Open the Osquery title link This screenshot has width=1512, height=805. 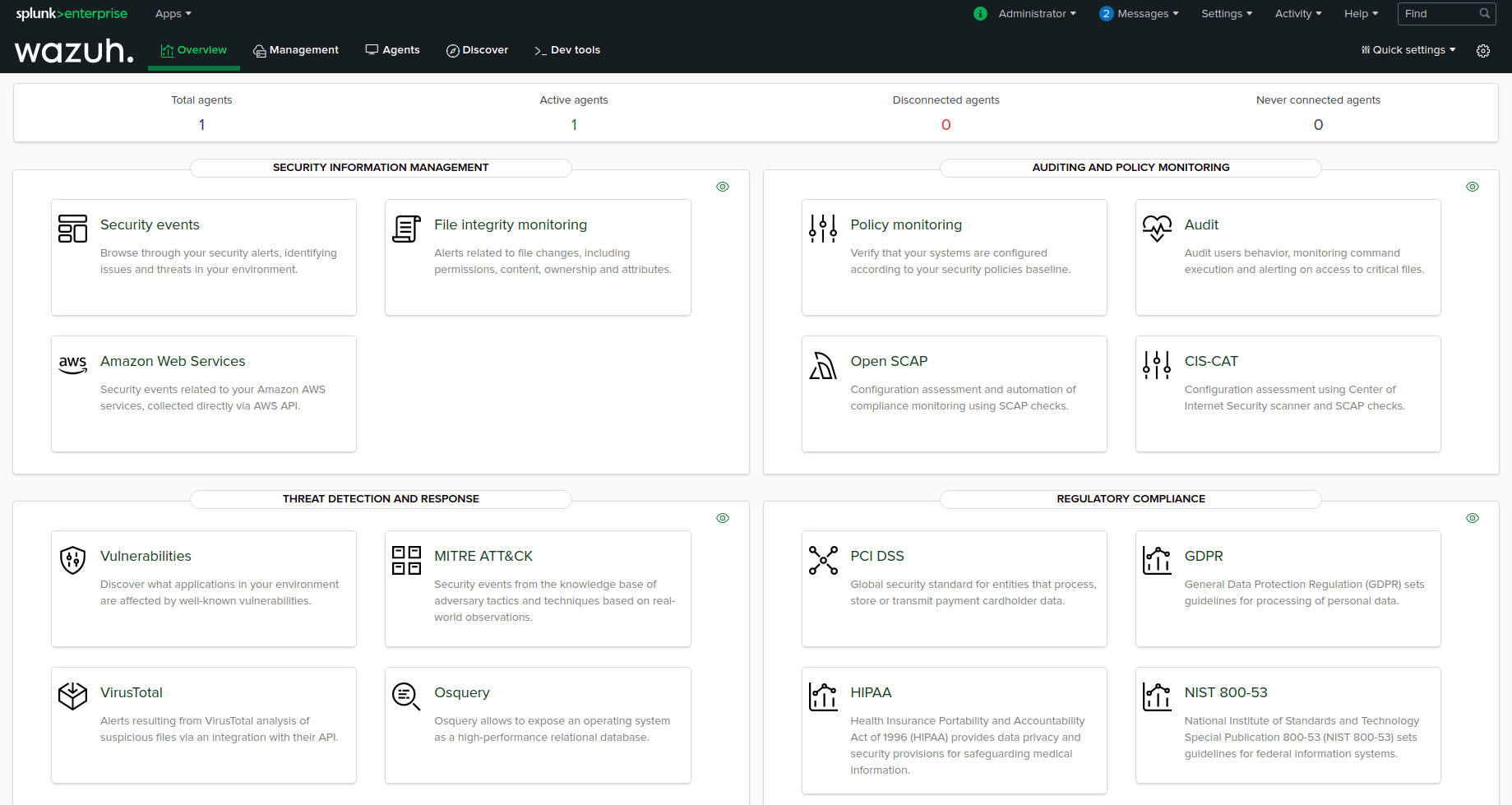(462, 692)
